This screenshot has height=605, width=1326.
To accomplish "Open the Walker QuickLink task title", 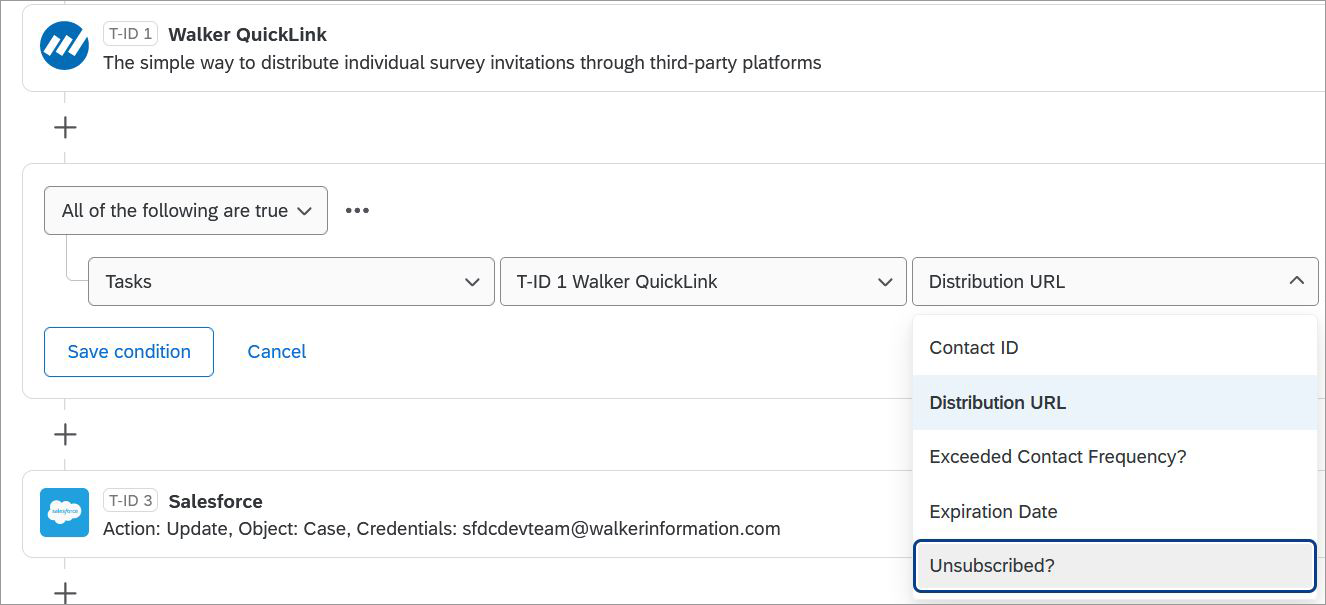I will pos(247,34).
